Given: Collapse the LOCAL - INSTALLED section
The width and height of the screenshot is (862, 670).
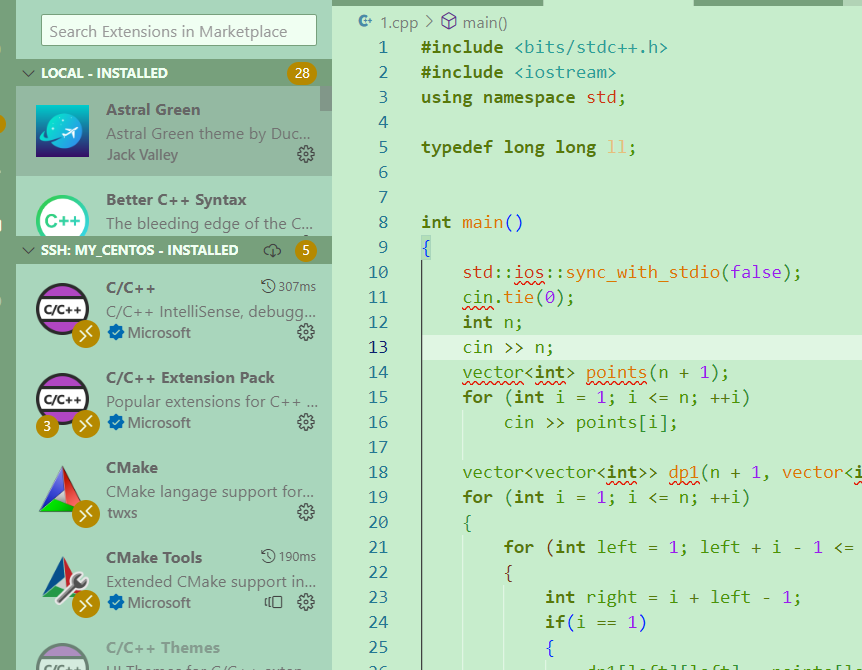Looking at the screenshot, I should (x=28, y=72).
